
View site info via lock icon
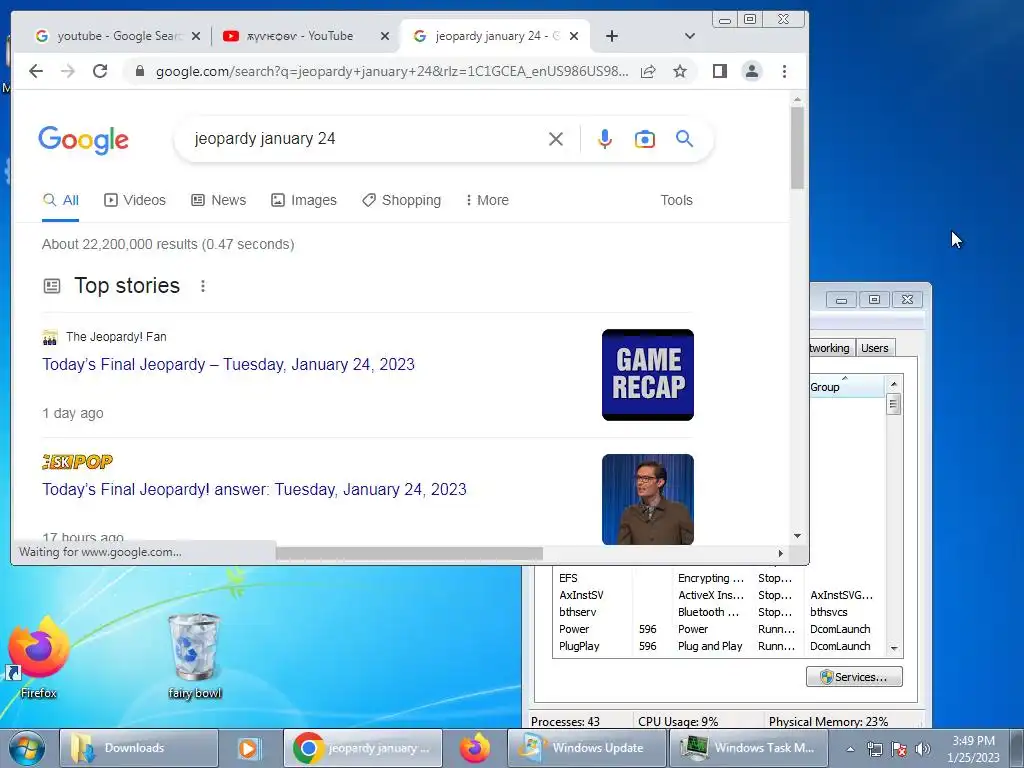139,71
